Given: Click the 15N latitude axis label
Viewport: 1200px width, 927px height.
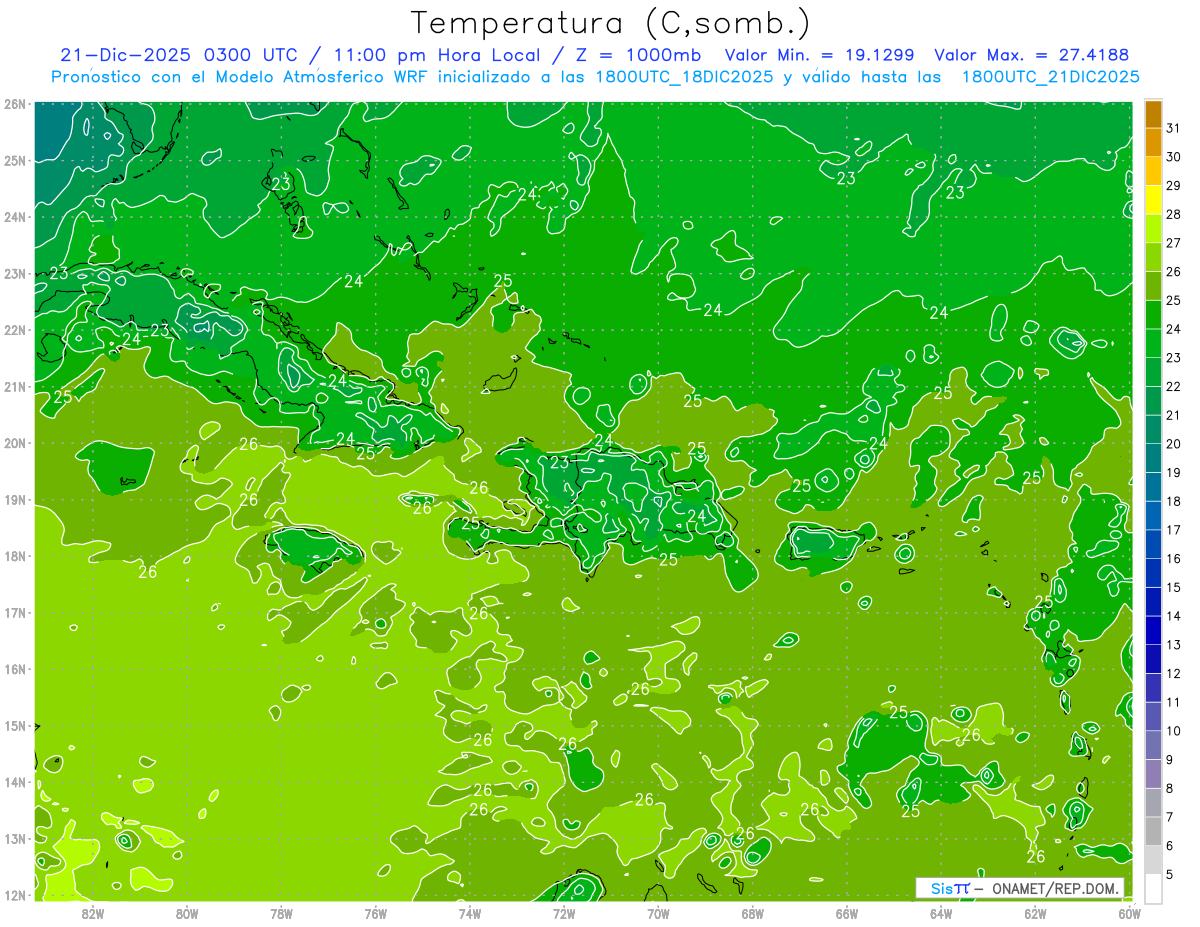Looking at the screenshot, I should click(x=15, y=725).
